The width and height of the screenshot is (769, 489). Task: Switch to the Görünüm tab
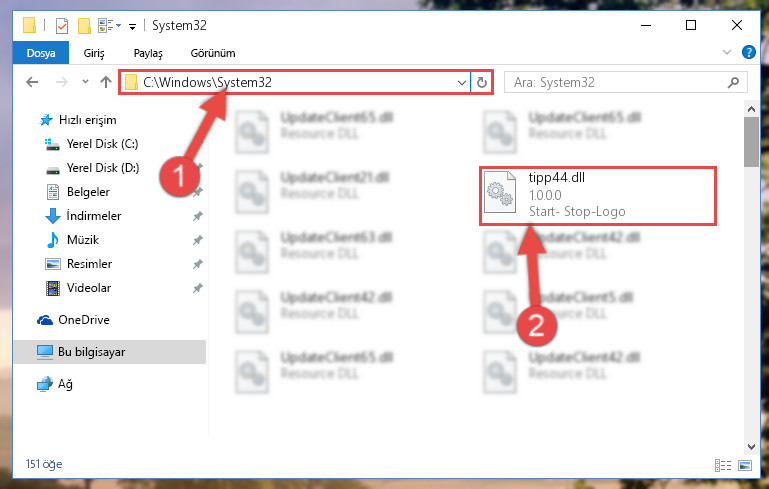213,53
